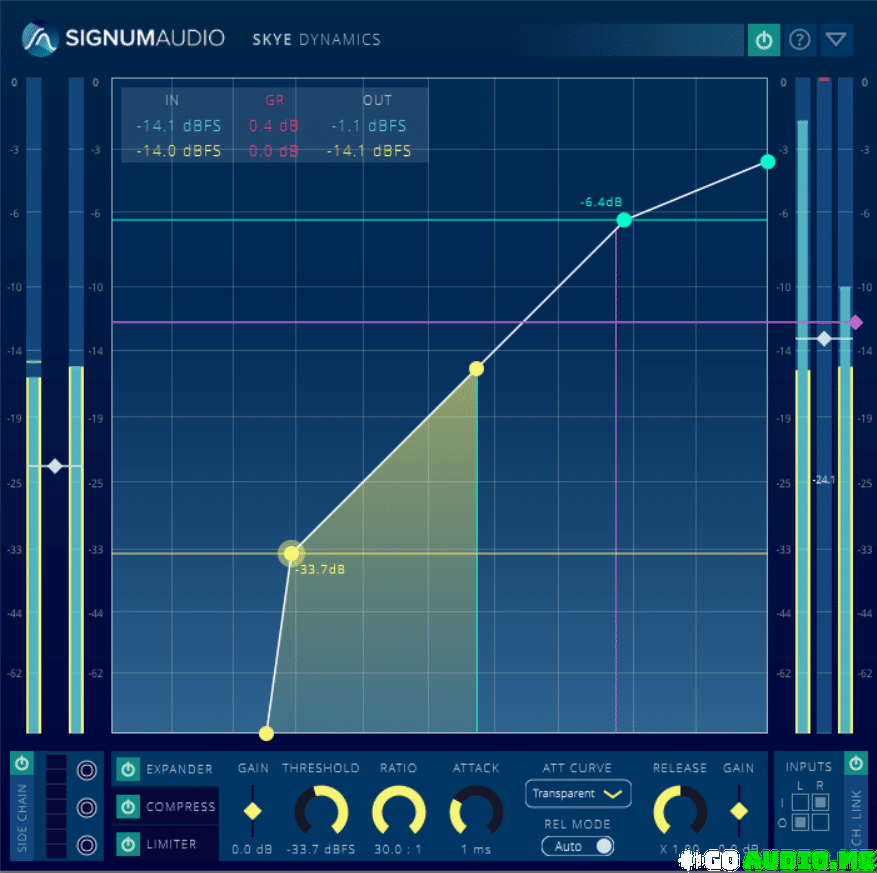The image size is (877, 873).
Task: Open the help question mark icon
Action: point(800,40)
